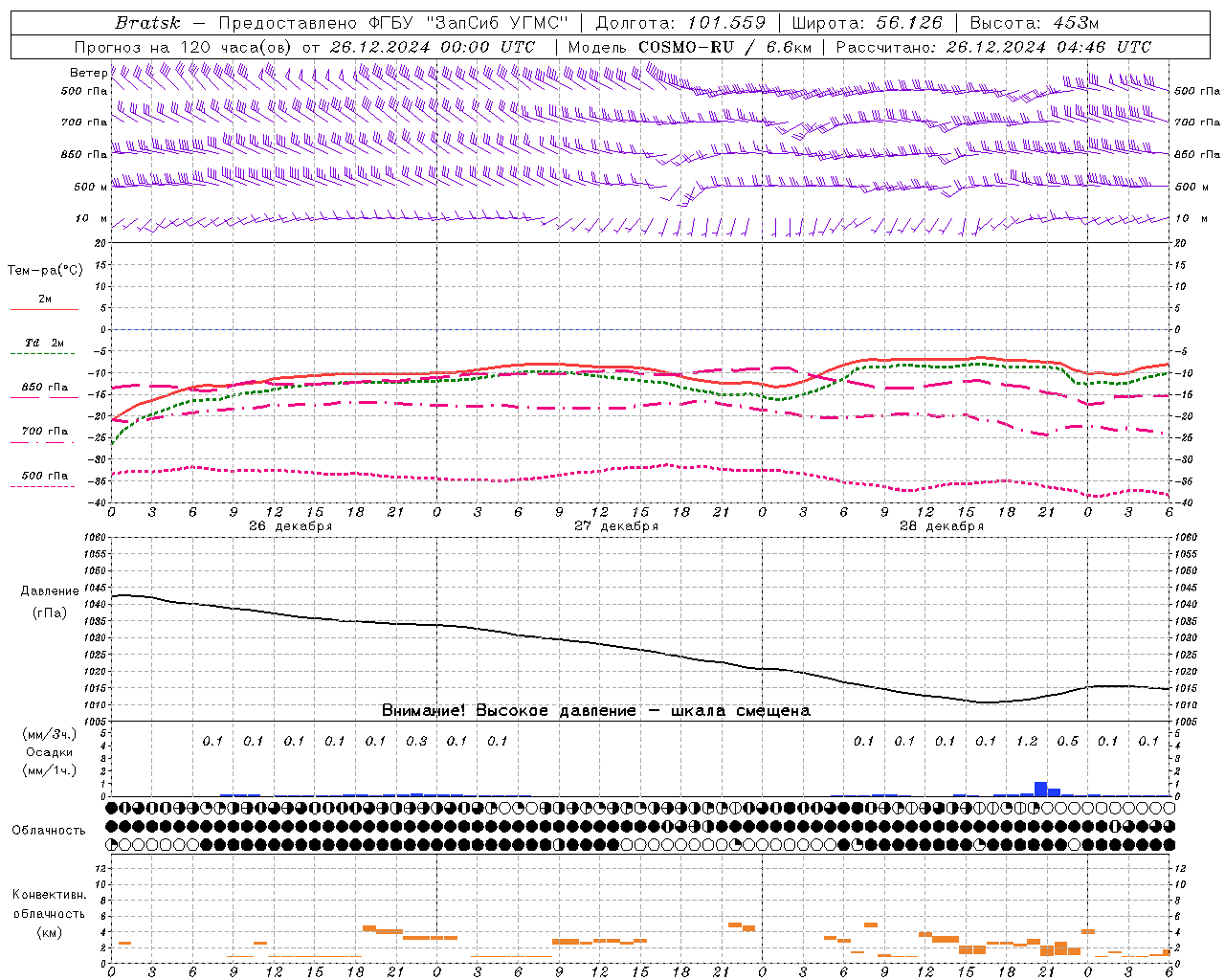This screenshot has width=1225, height=980.
Task: Click the 26 декабря date label
Action: pyautogui.click(x=291, y=526)
